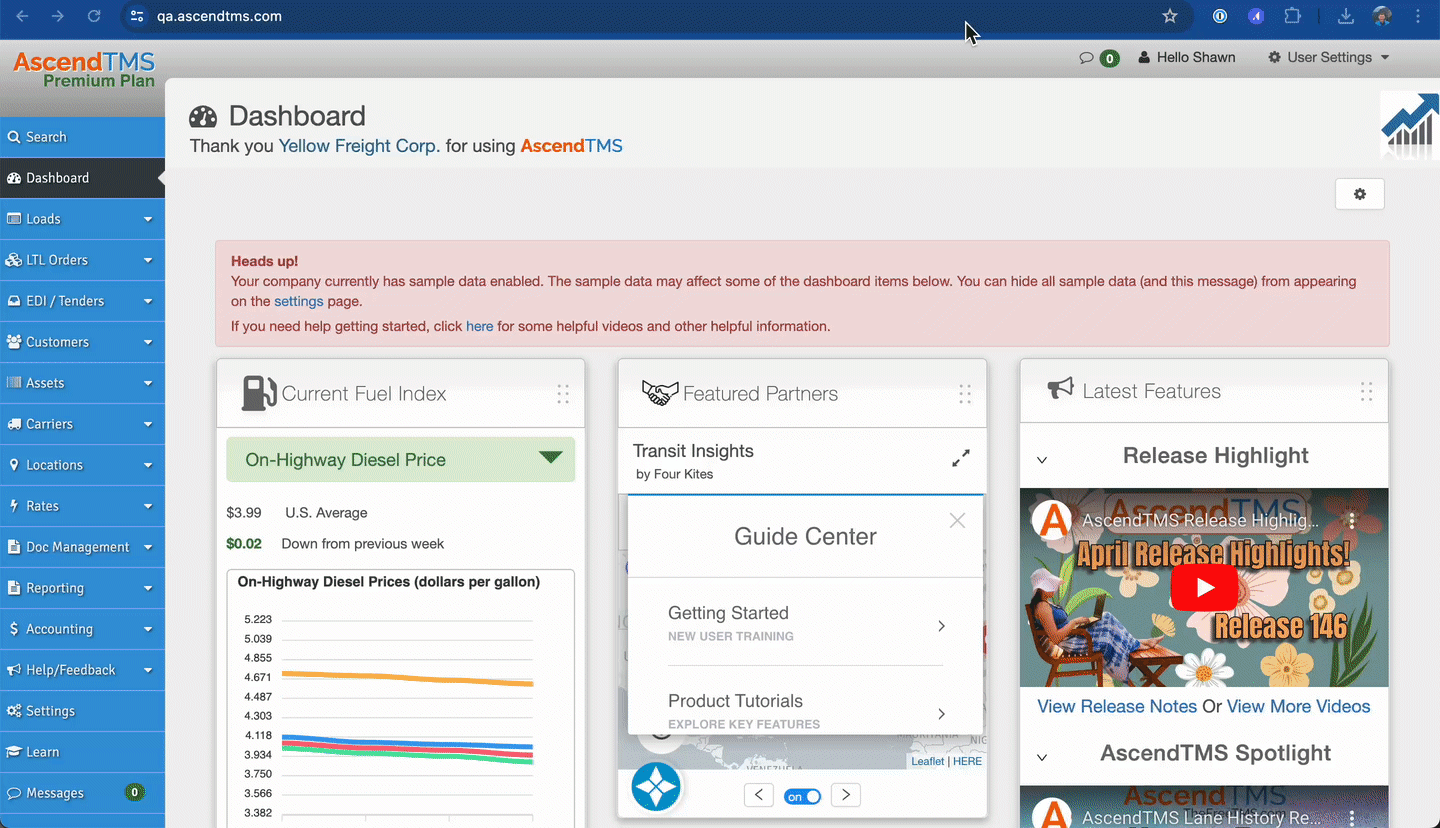Viewport: 1440px width, 828px height.
Task: Click the Accounting dollar sign icon
Action: click(x=14, y=629)
